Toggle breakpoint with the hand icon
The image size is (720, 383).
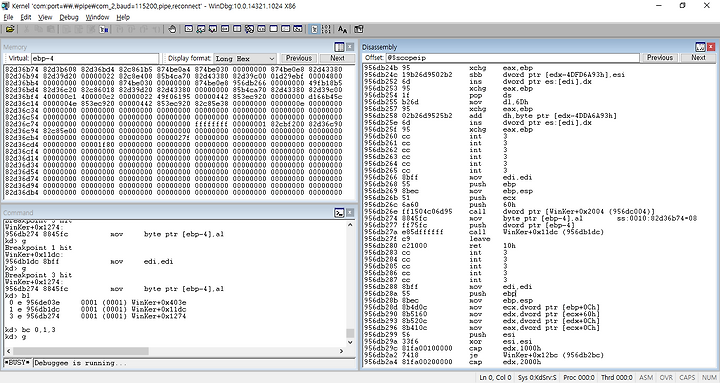click(172, 29)
